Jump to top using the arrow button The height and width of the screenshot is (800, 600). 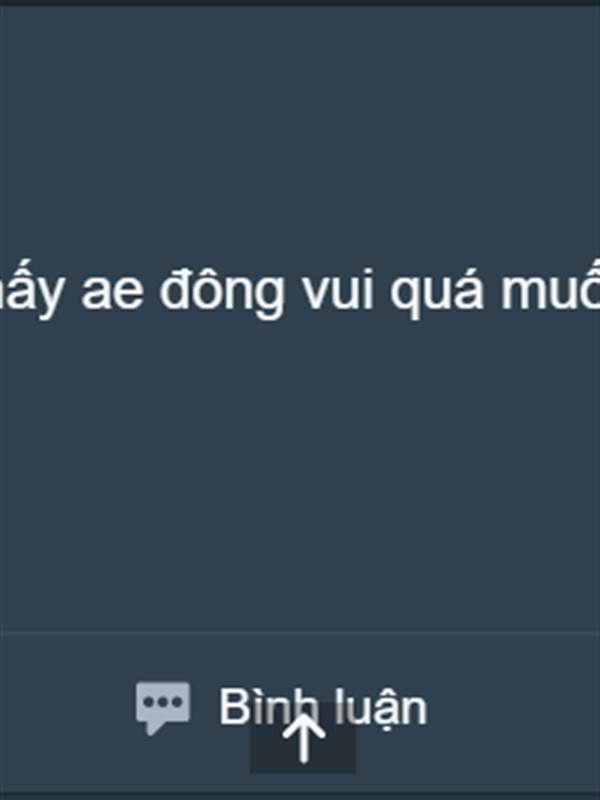click(304, 738)
